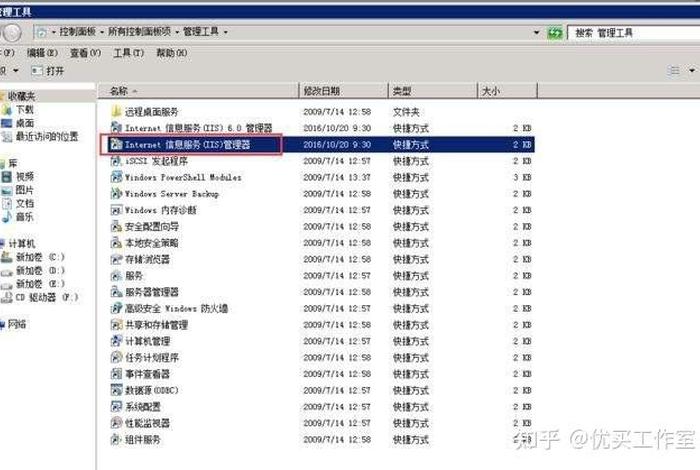Select Internet 信息服务(IIS) 6.0 管理器 shortcut icon
This screenshot has width=700, height=470.
116,128
